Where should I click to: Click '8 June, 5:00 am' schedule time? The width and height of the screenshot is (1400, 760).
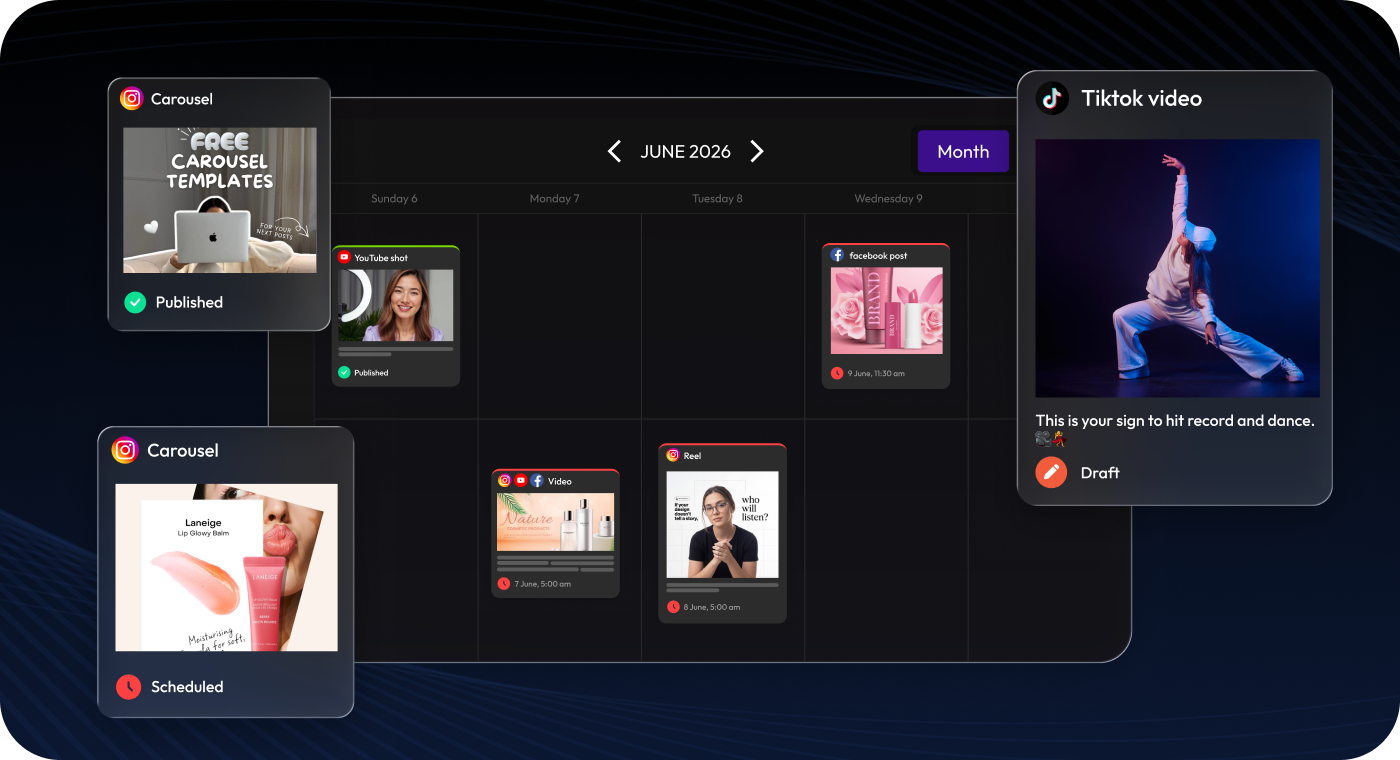pyautogui.click(x=712, y=607)
